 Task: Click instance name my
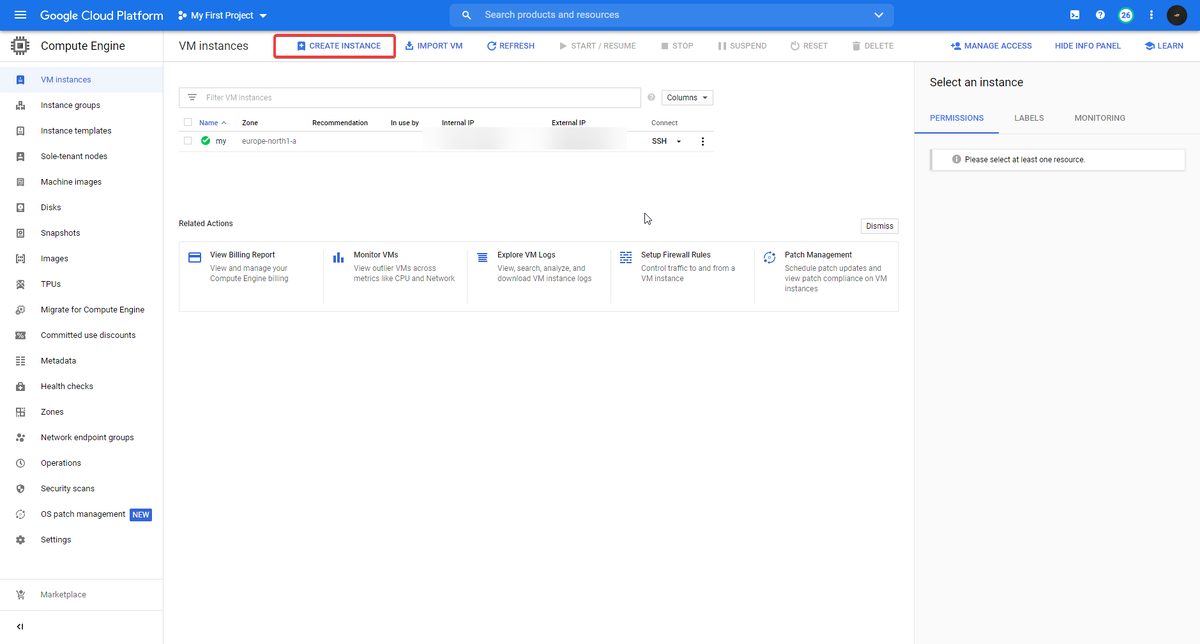(221, 141)
